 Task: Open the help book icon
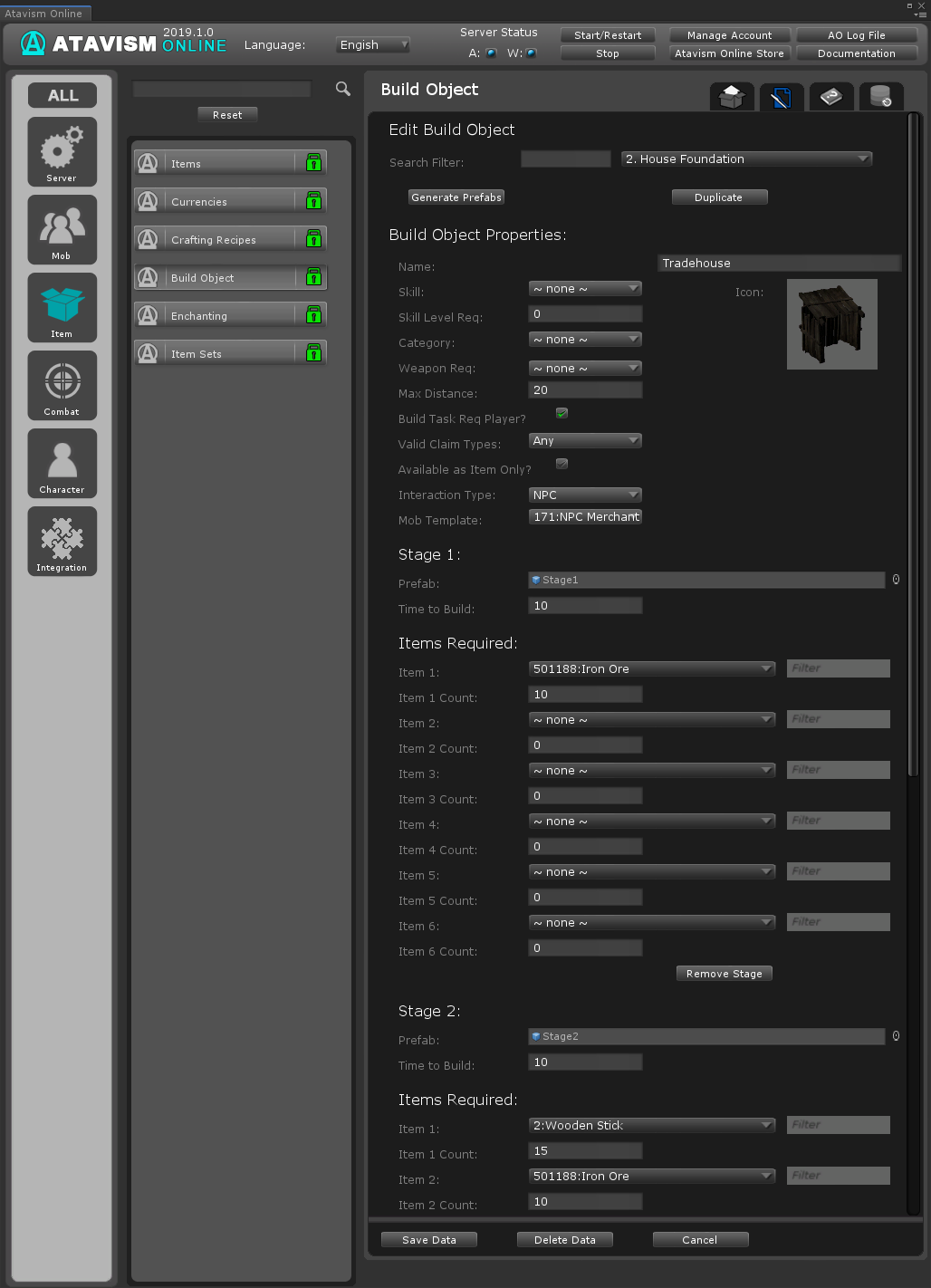(830, 96)
